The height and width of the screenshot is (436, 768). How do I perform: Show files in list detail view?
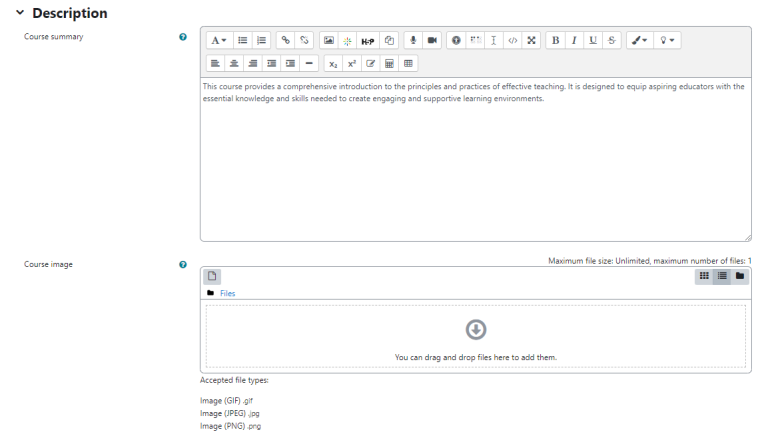tap(722, 276)
